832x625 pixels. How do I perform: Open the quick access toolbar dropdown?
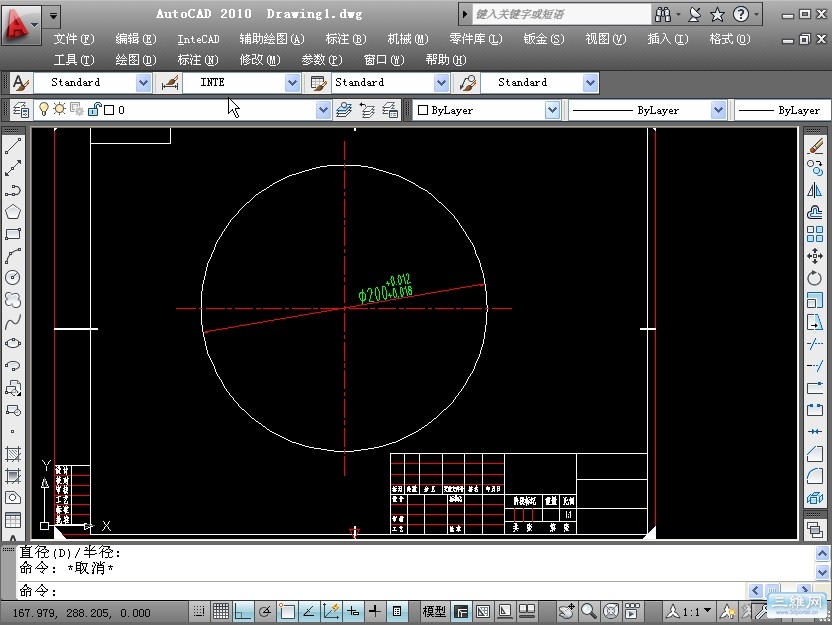click(x=53, y=16)
